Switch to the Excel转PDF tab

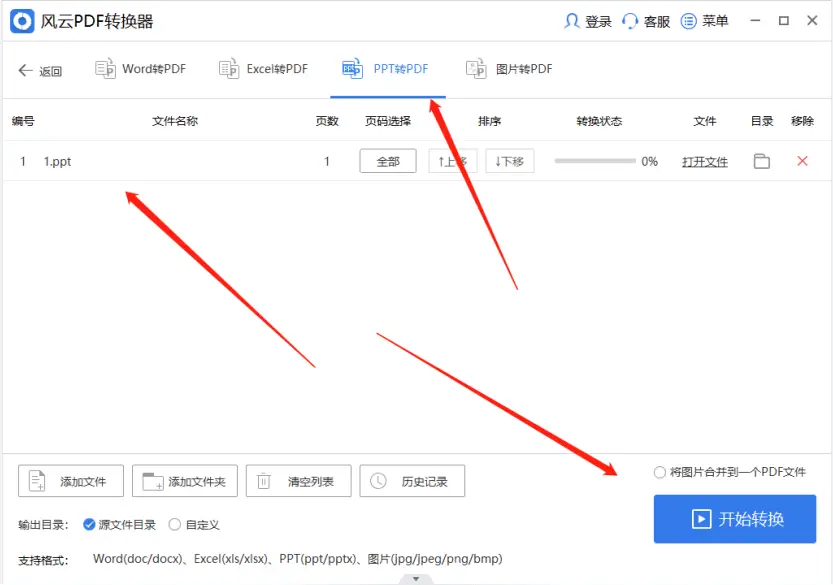[264, 69]
